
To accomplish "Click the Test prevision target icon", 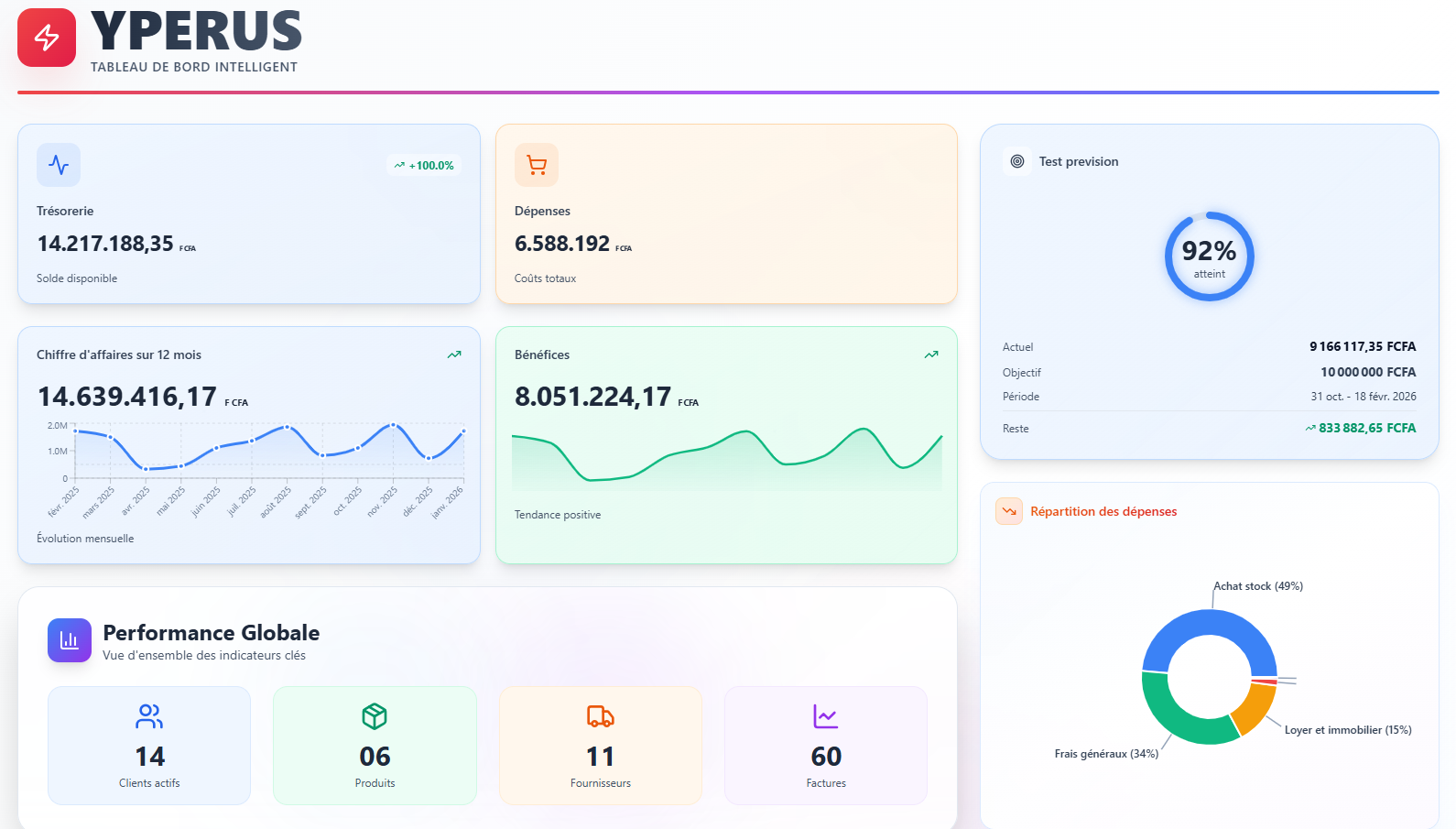I will (1016, 161).
